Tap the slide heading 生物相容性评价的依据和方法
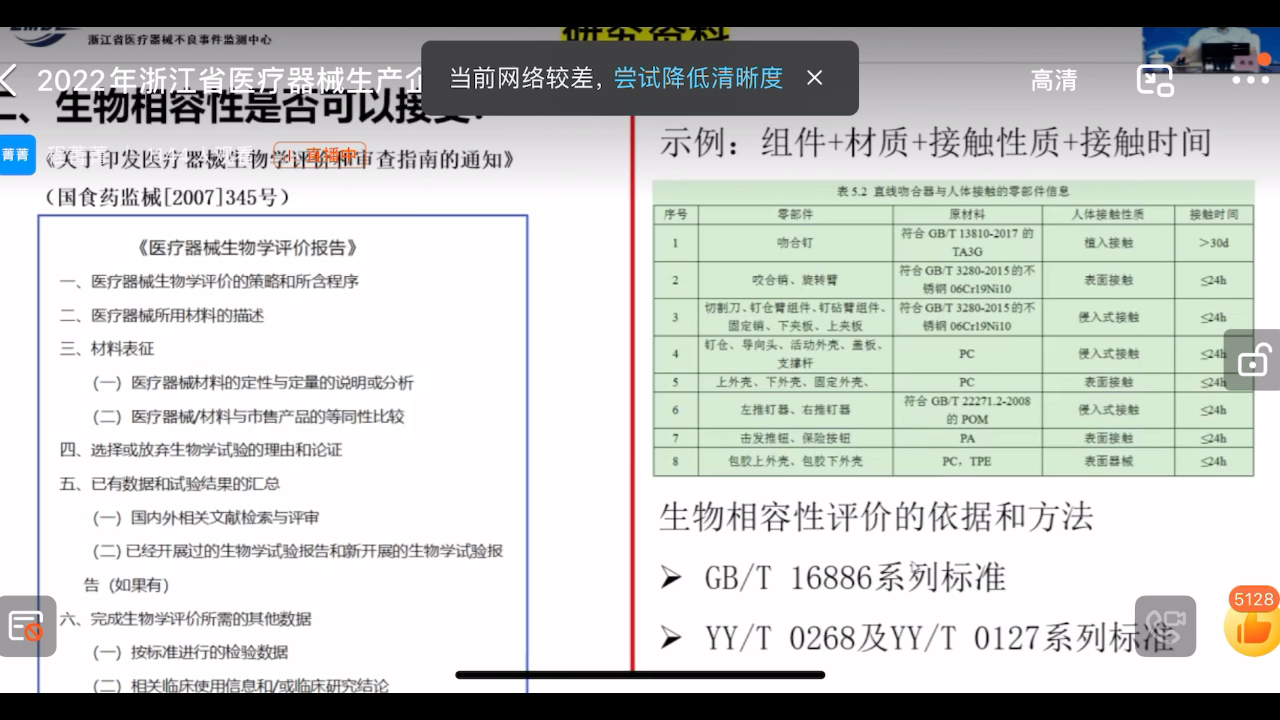 (877, 517)
